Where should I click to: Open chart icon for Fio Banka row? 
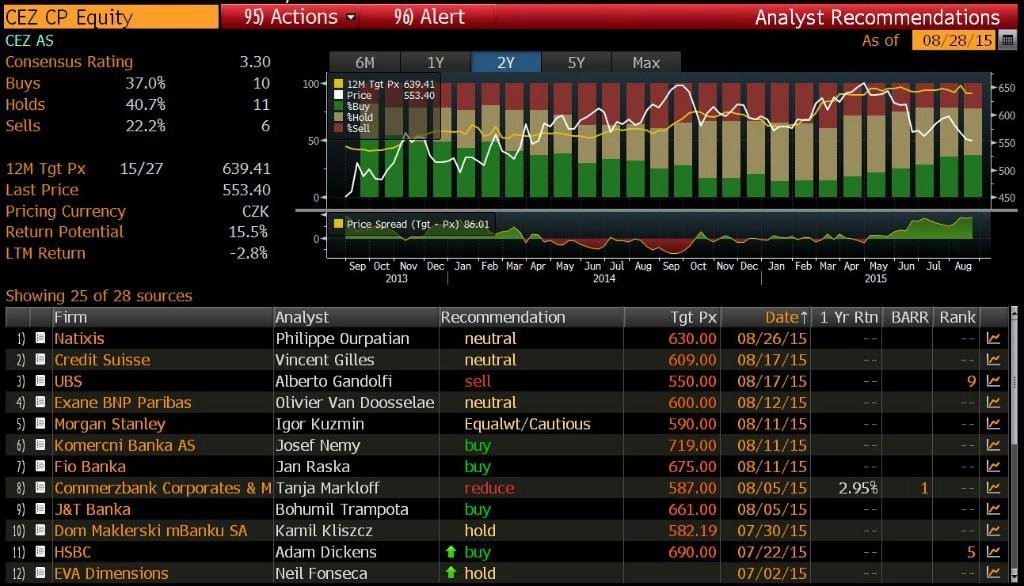(993, 466)
